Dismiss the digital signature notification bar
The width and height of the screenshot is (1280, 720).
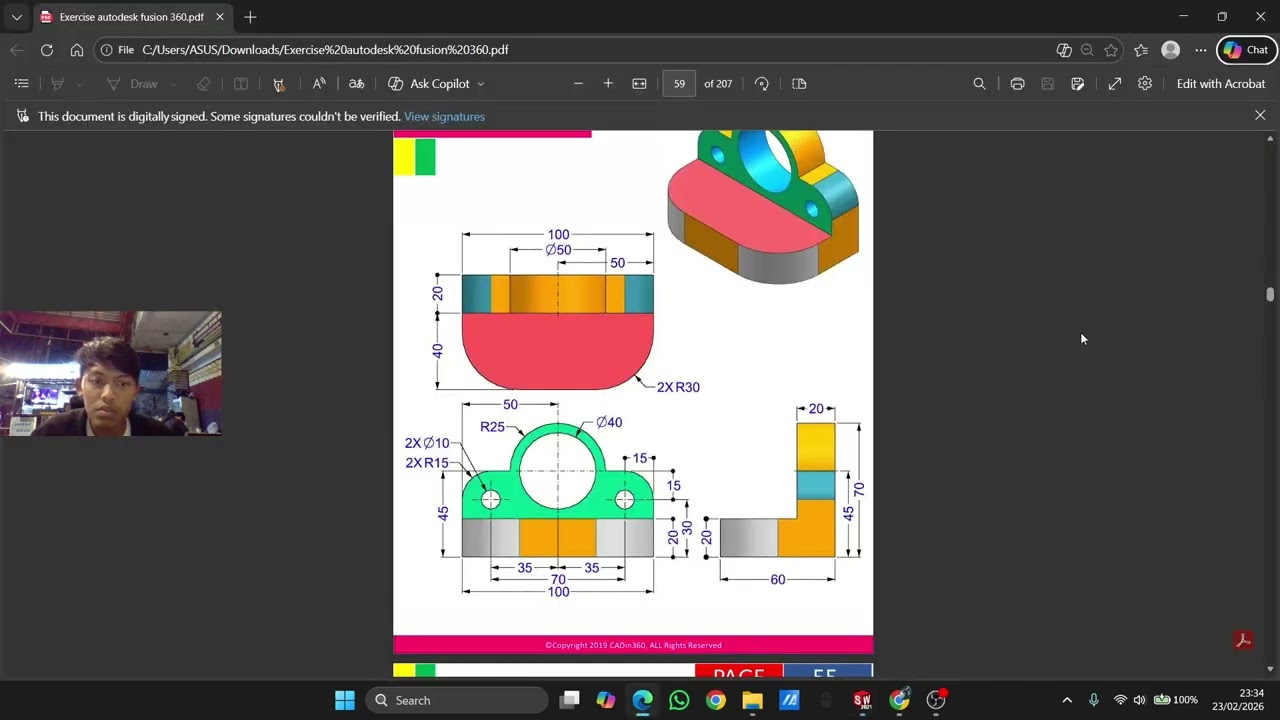click(1260, 116)
